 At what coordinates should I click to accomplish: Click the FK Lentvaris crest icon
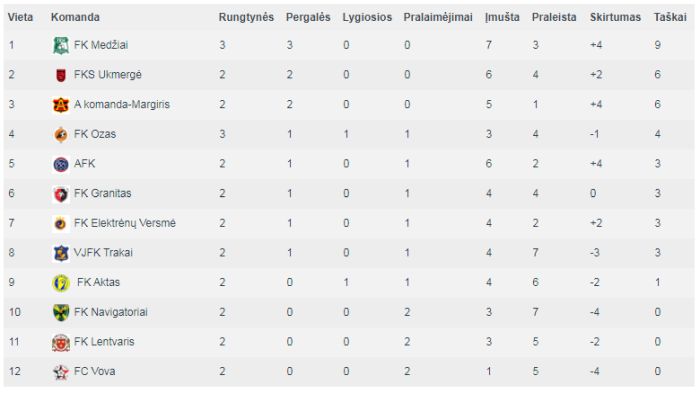pyautogui.click(x=61, y=342)
